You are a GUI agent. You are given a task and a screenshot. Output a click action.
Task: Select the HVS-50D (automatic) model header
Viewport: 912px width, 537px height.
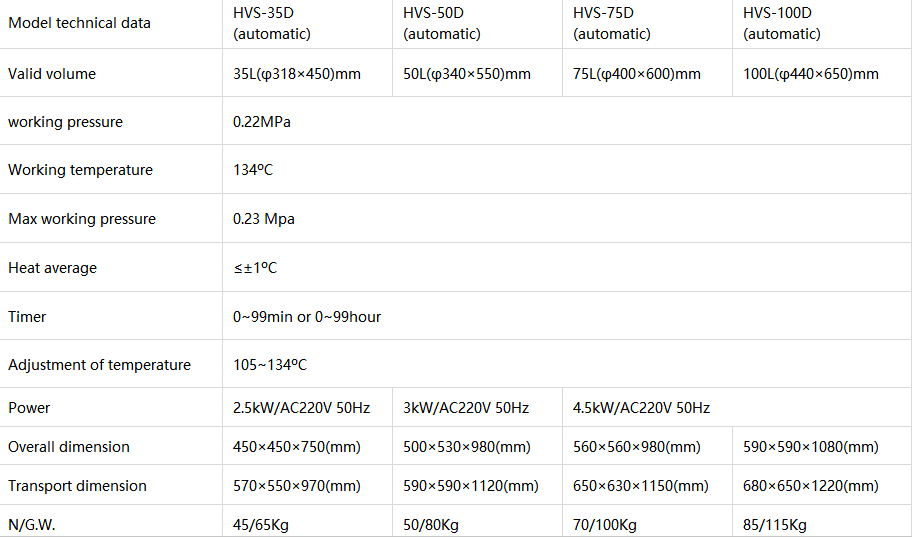coord(442,24)
